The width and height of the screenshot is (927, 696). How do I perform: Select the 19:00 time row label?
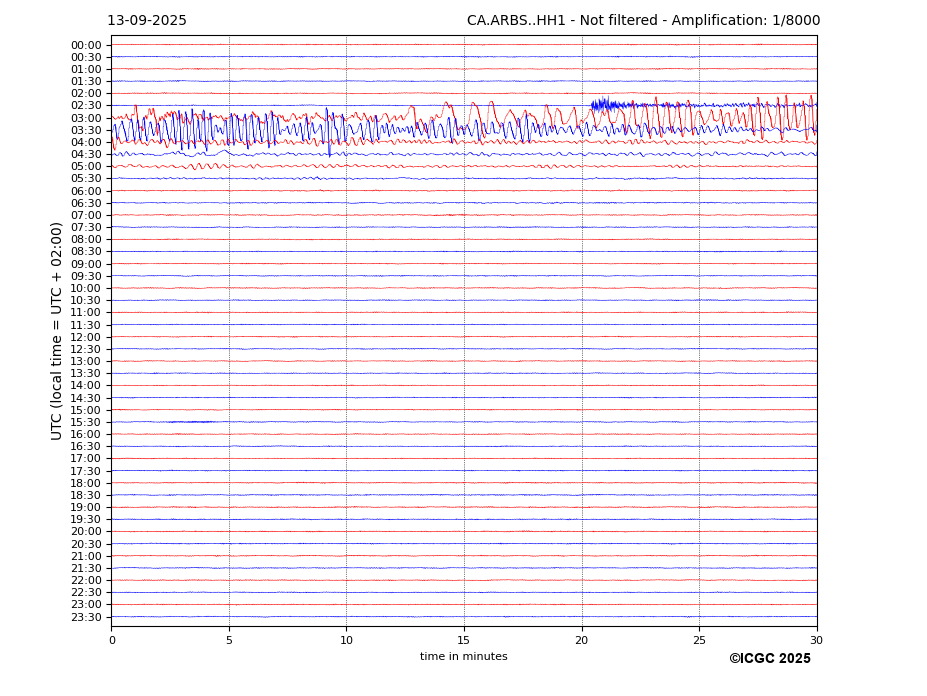point(86,507)
